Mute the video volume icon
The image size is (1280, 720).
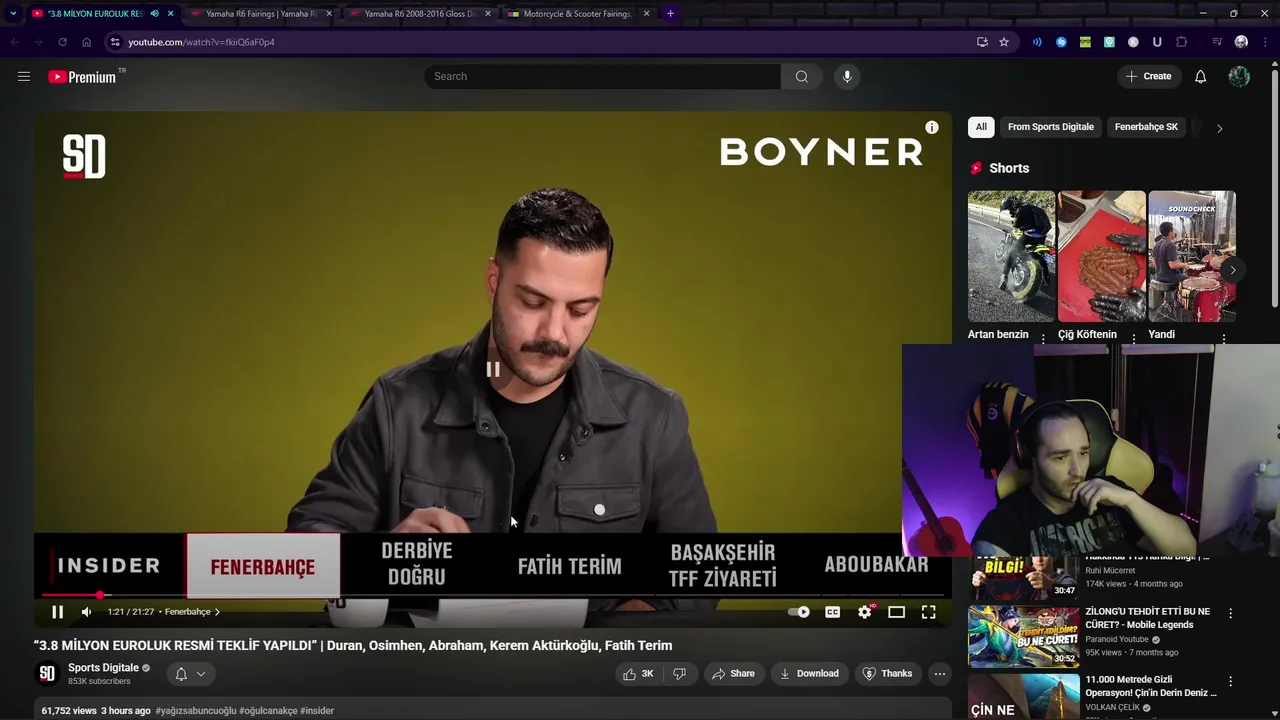click(x=87, y=612)
